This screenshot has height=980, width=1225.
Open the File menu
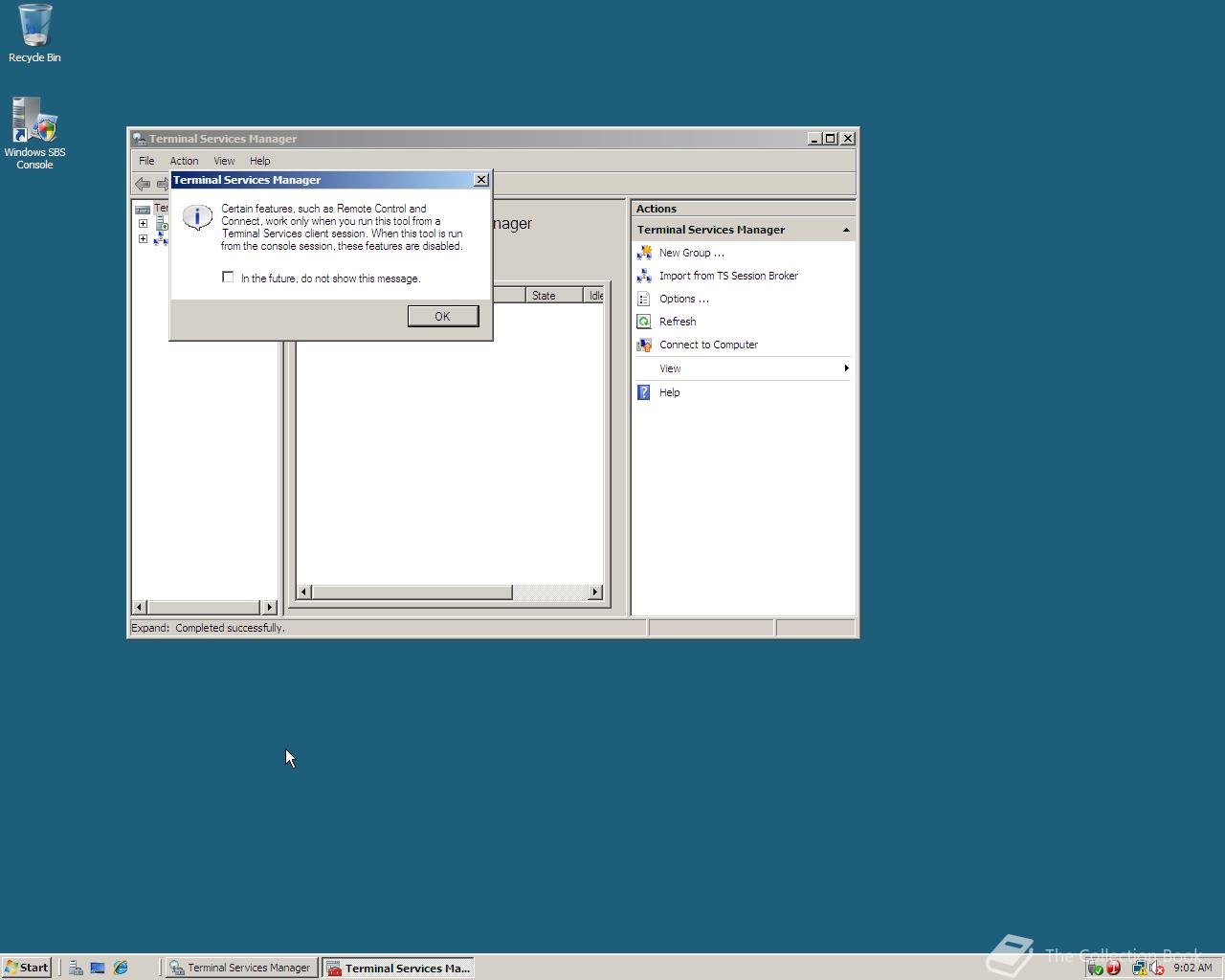(146, 161)
